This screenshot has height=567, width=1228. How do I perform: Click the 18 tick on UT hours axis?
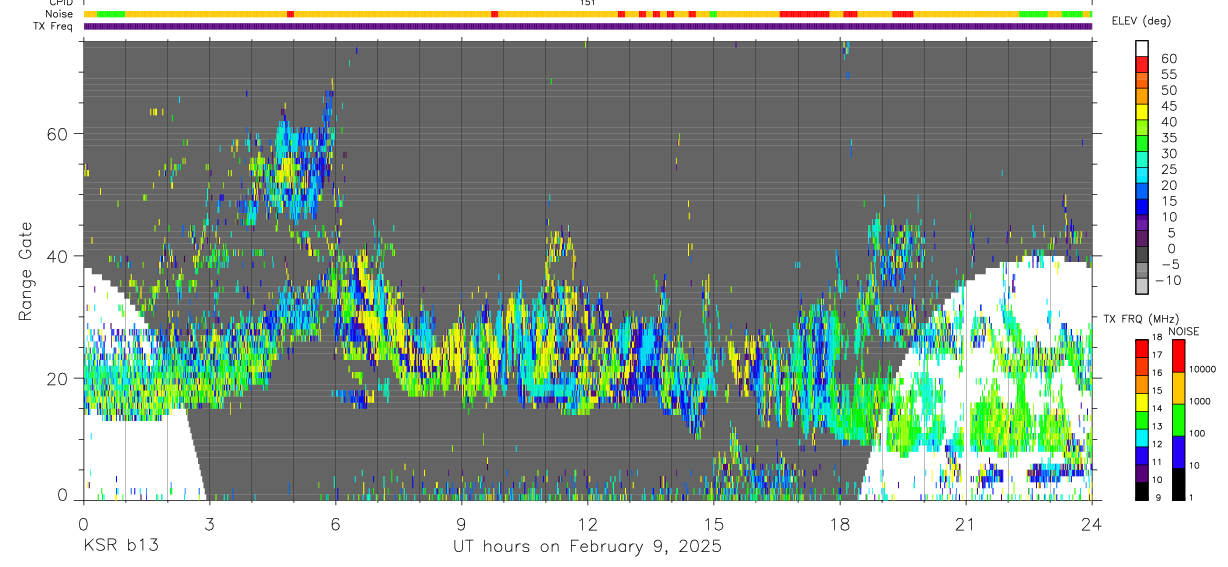coord(839,525)
